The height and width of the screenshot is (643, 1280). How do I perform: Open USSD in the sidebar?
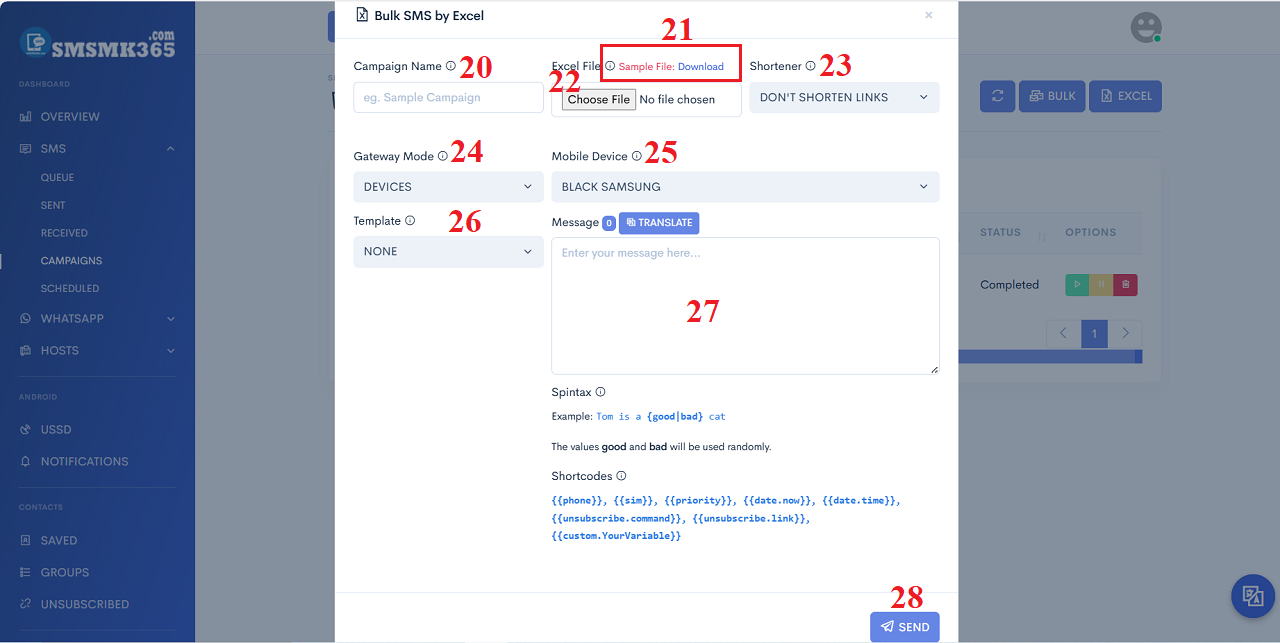click(x=56, y=430)
